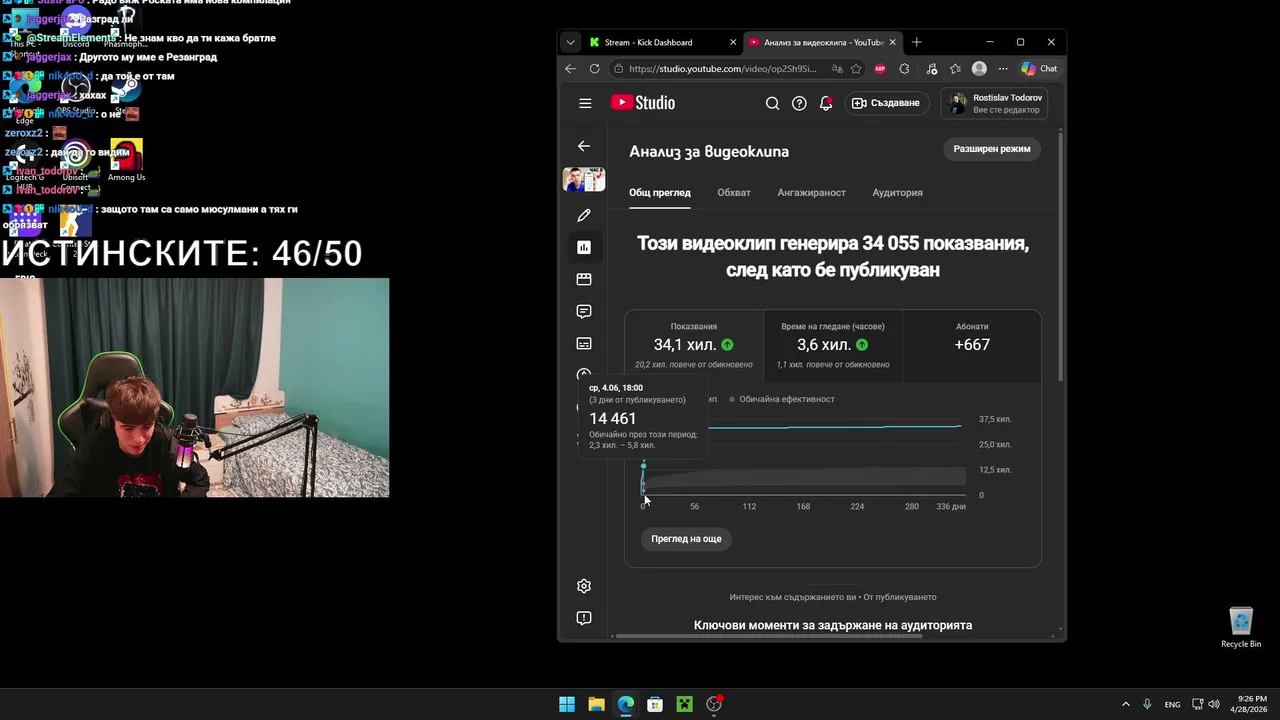1280x720 pixels.
Task: Expand the tab search dropdown
Action: click(x=570, y=42)
